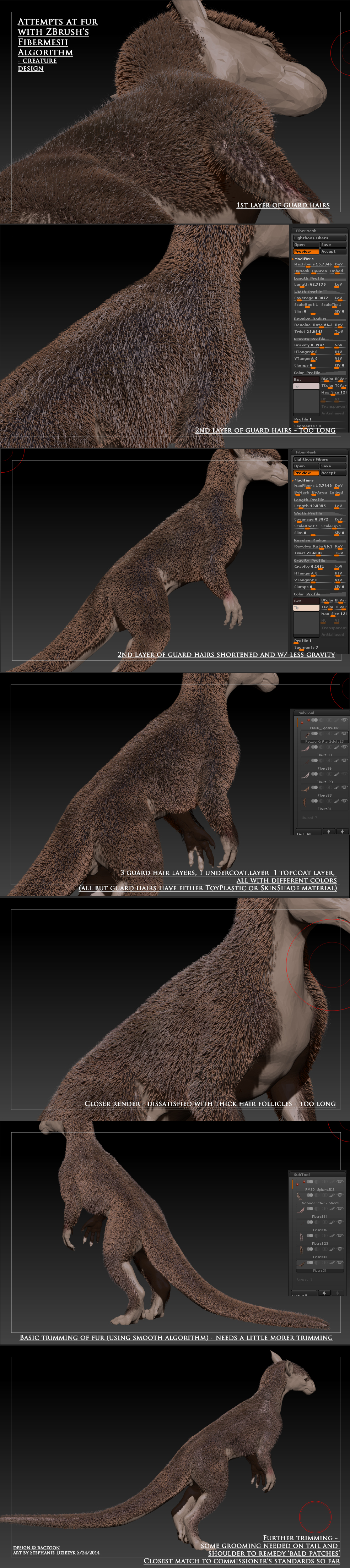This screenshot has height=1568, width=350.
Task: Open Lightbox Fibers in FiberMesh panel showing Length 62.7179
Action: pyautogui.click(x=319, y=238)
